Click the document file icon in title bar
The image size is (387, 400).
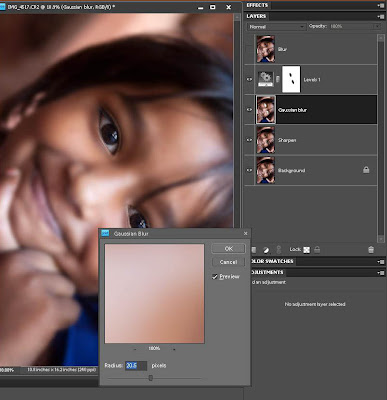tap(2, 7)
